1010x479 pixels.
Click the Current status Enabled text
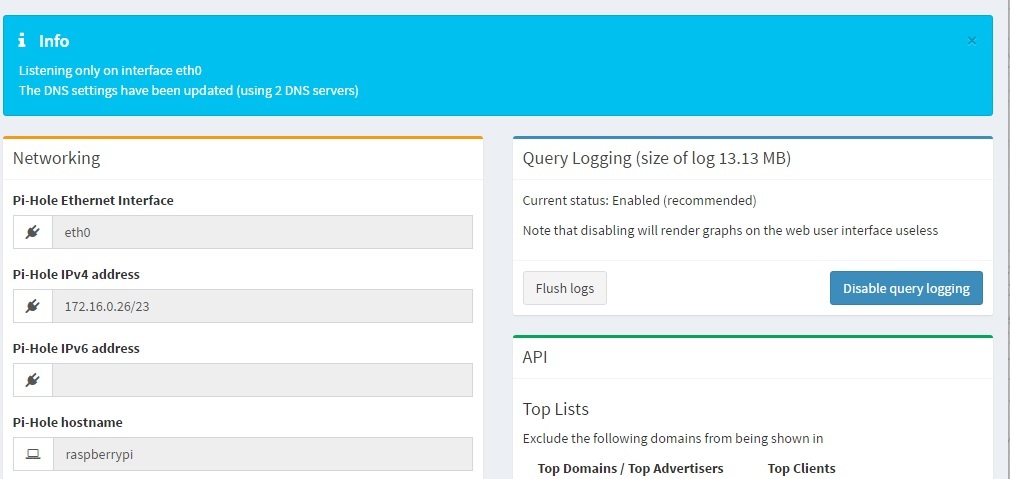click(639, 200)
